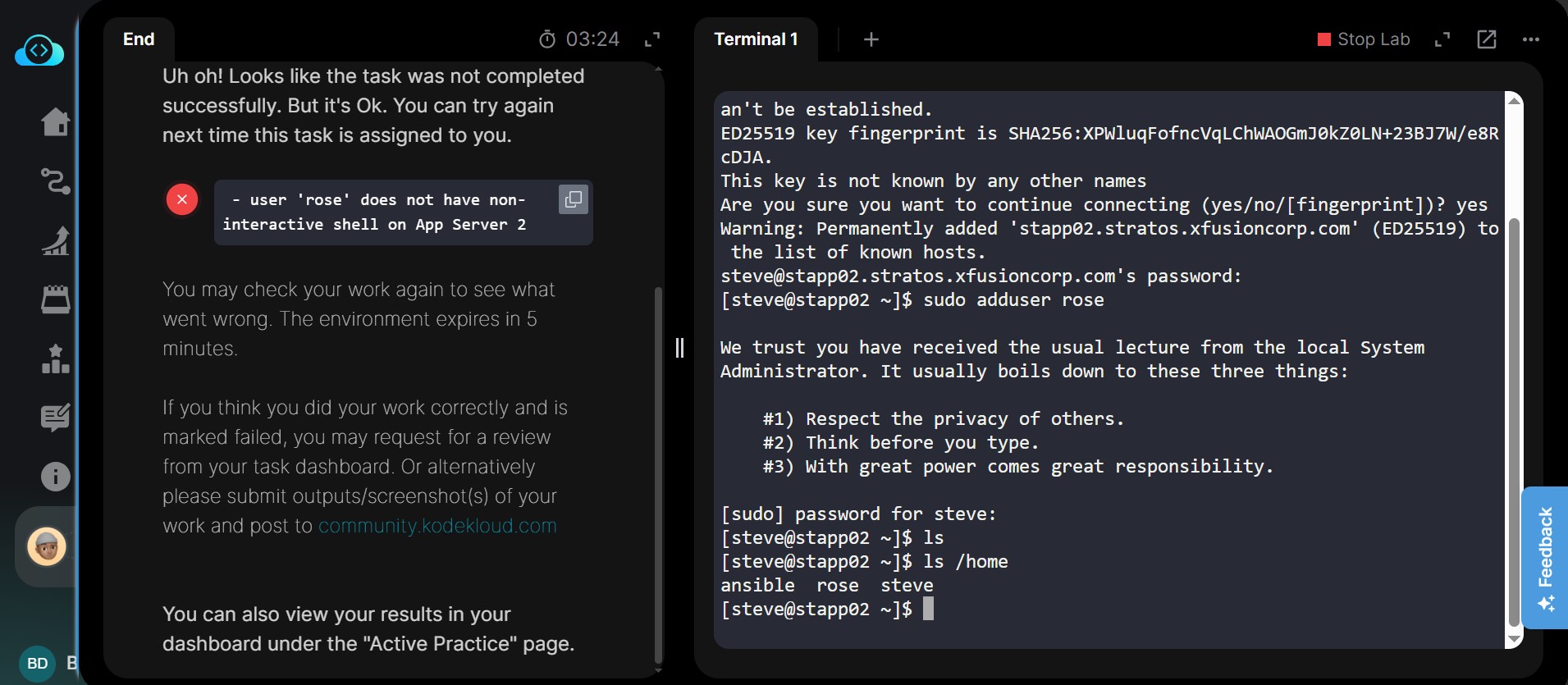1568x685 pixels.
Task: Add a new terminal tab
Action: pyautogui.click(x=871, y=39)
